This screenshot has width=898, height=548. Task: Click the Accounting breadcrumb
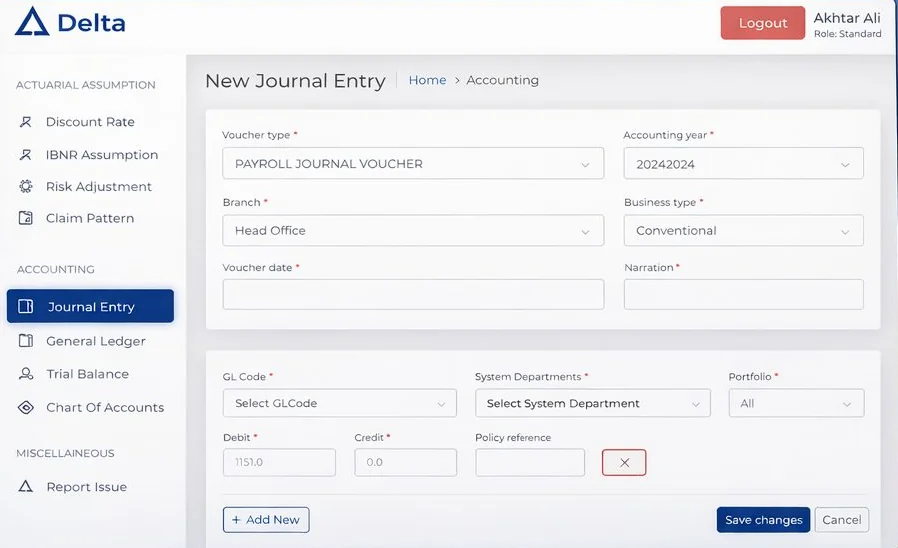tap(502, 80)
